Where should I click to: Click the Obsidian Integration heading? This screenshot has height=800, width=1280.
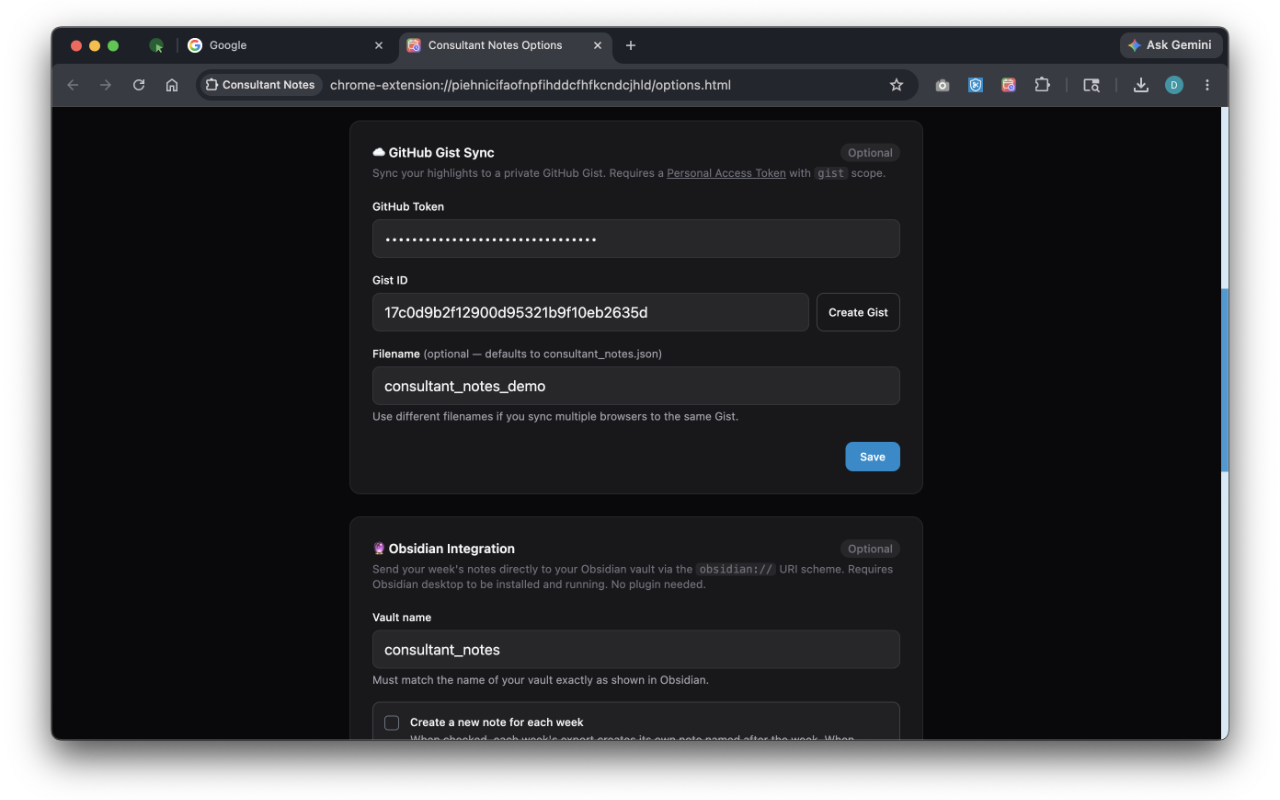[x=443, y=549]
